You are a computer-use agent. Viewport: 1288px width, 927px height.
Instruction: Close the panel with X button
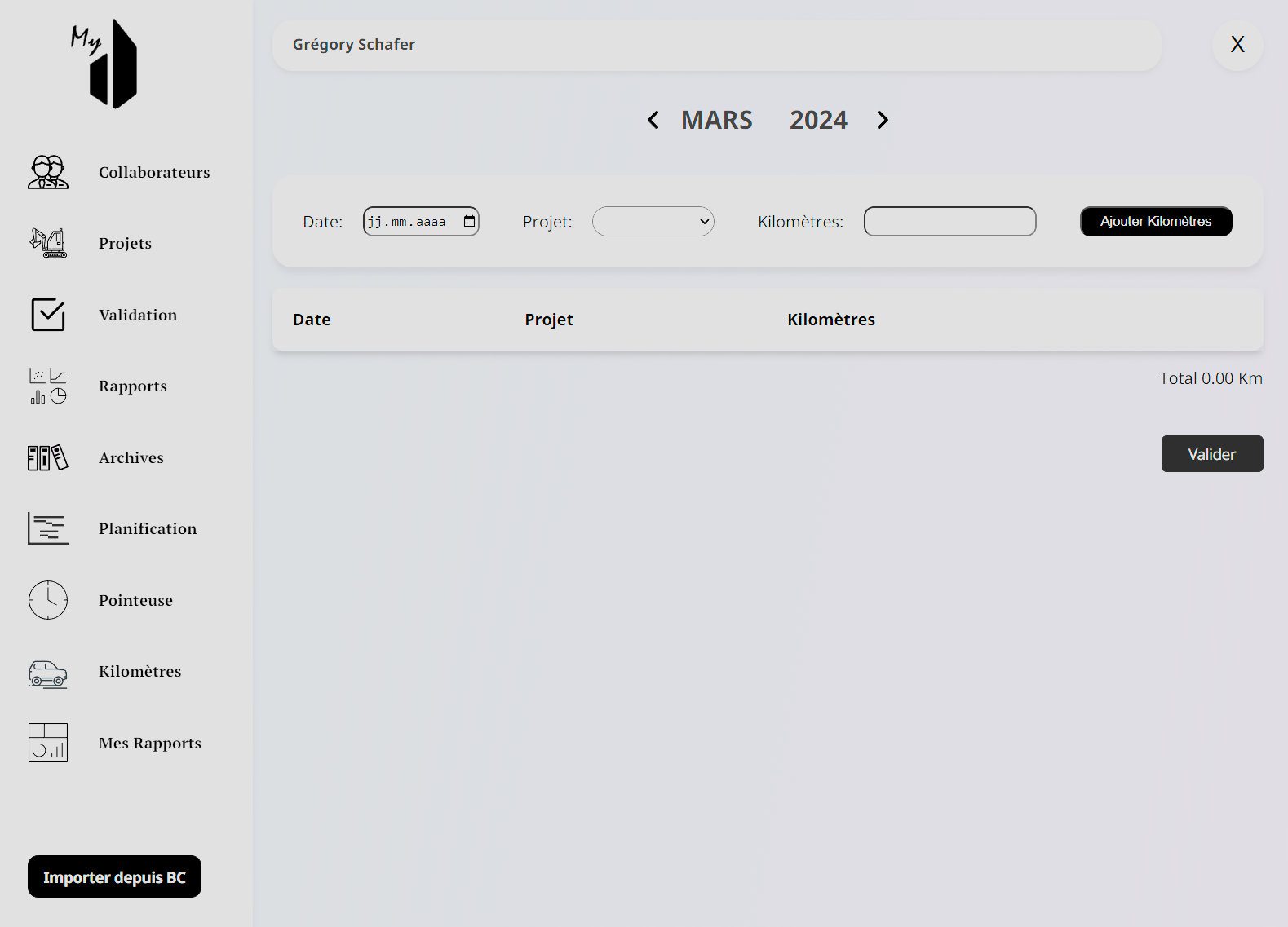[x=1237, y=45]
